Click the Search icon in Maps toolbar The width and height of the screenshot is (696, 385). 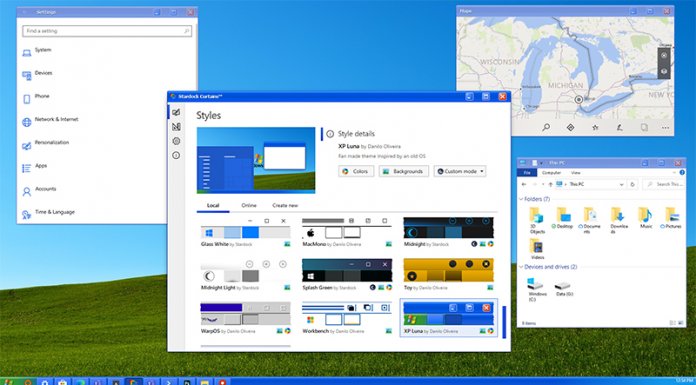tap(546, 127)
